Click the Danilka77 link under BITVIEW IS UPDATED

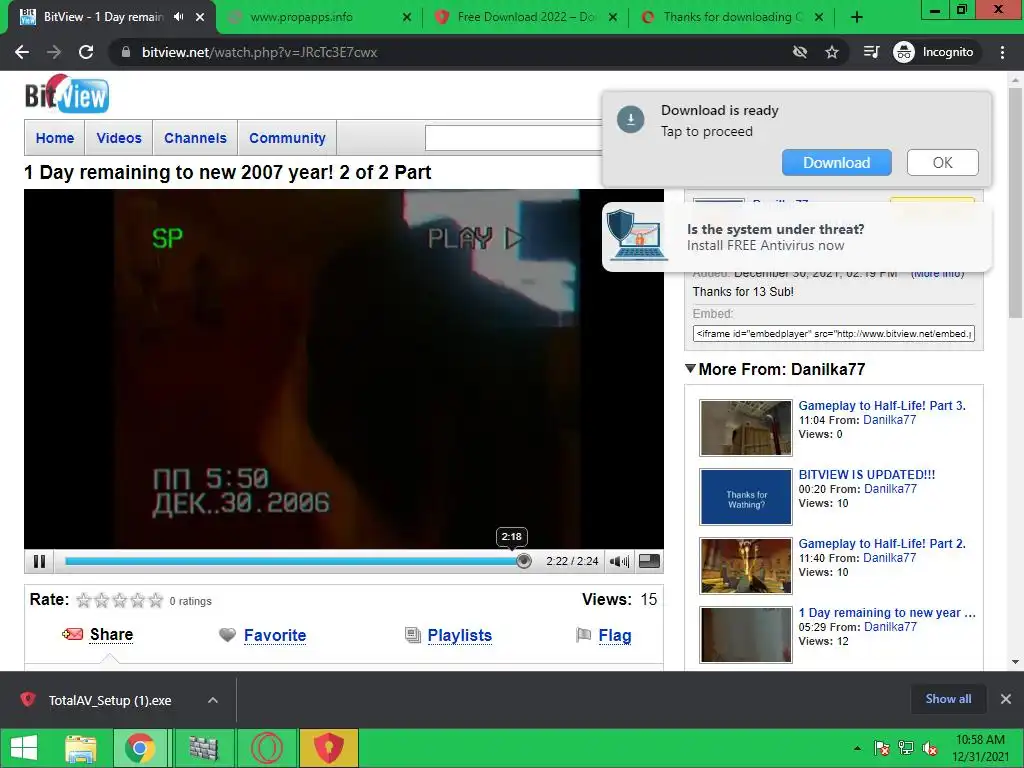(x=890, y=488)
